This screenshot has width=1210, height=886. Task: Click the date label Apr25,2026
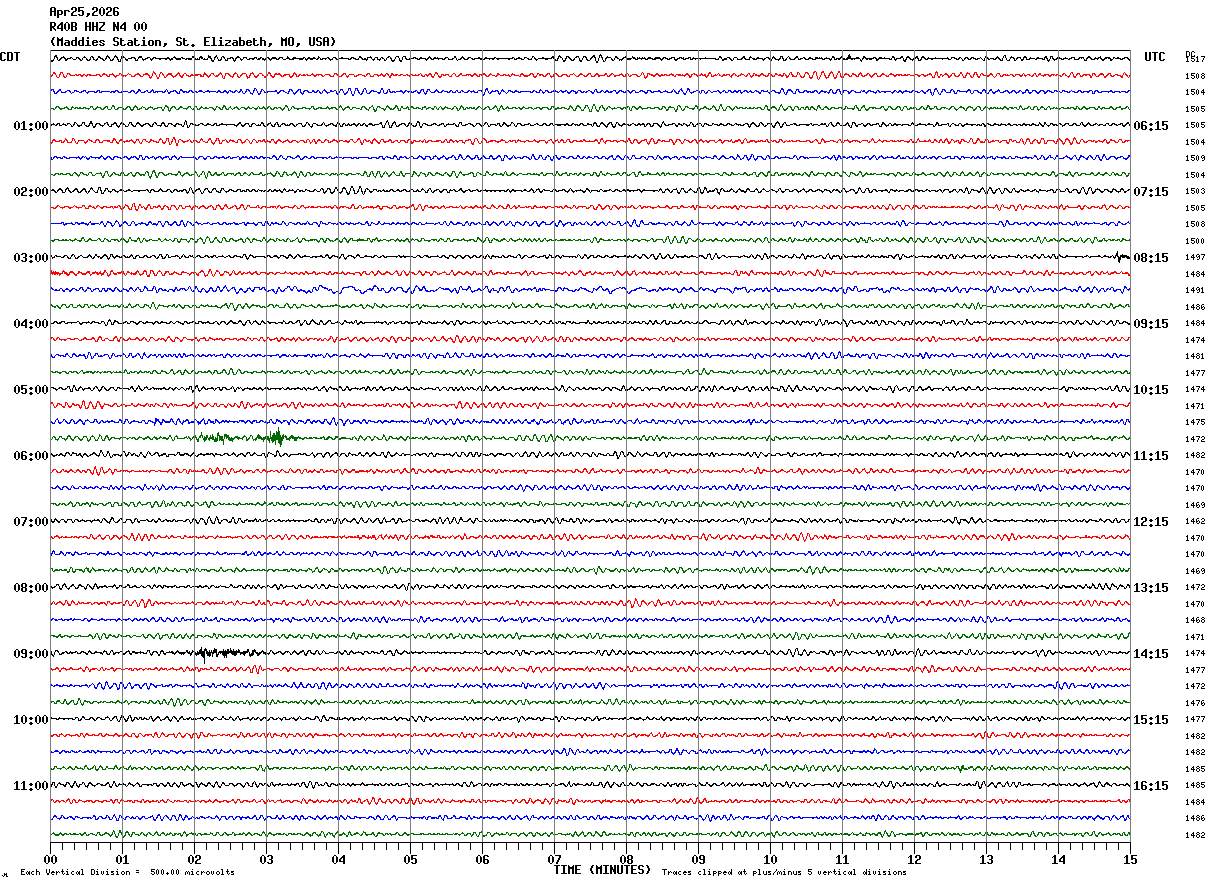tap(84, 12)
